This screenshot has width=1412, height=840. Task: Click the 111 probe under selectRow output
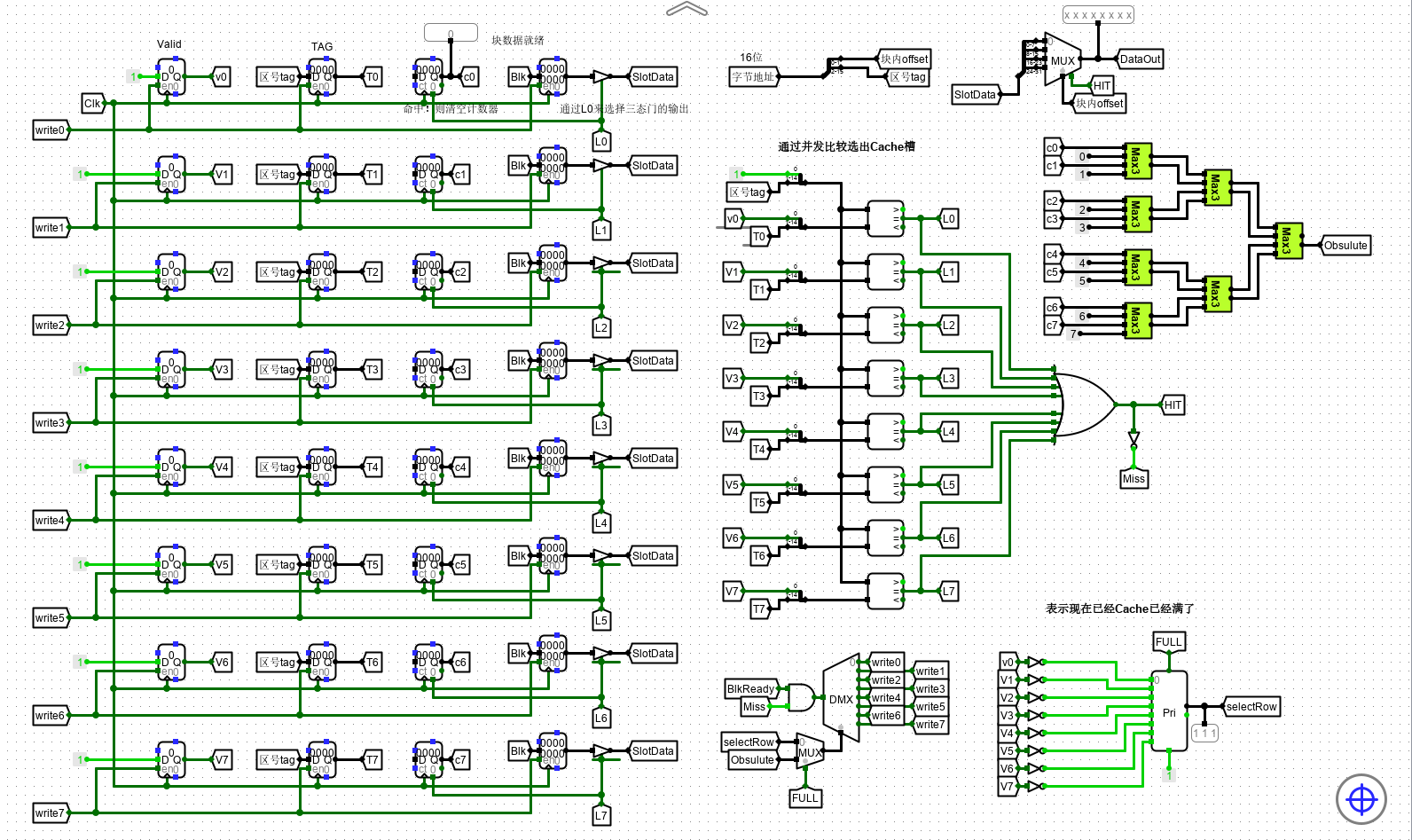pyautogui.click(x=1204, y=734)
